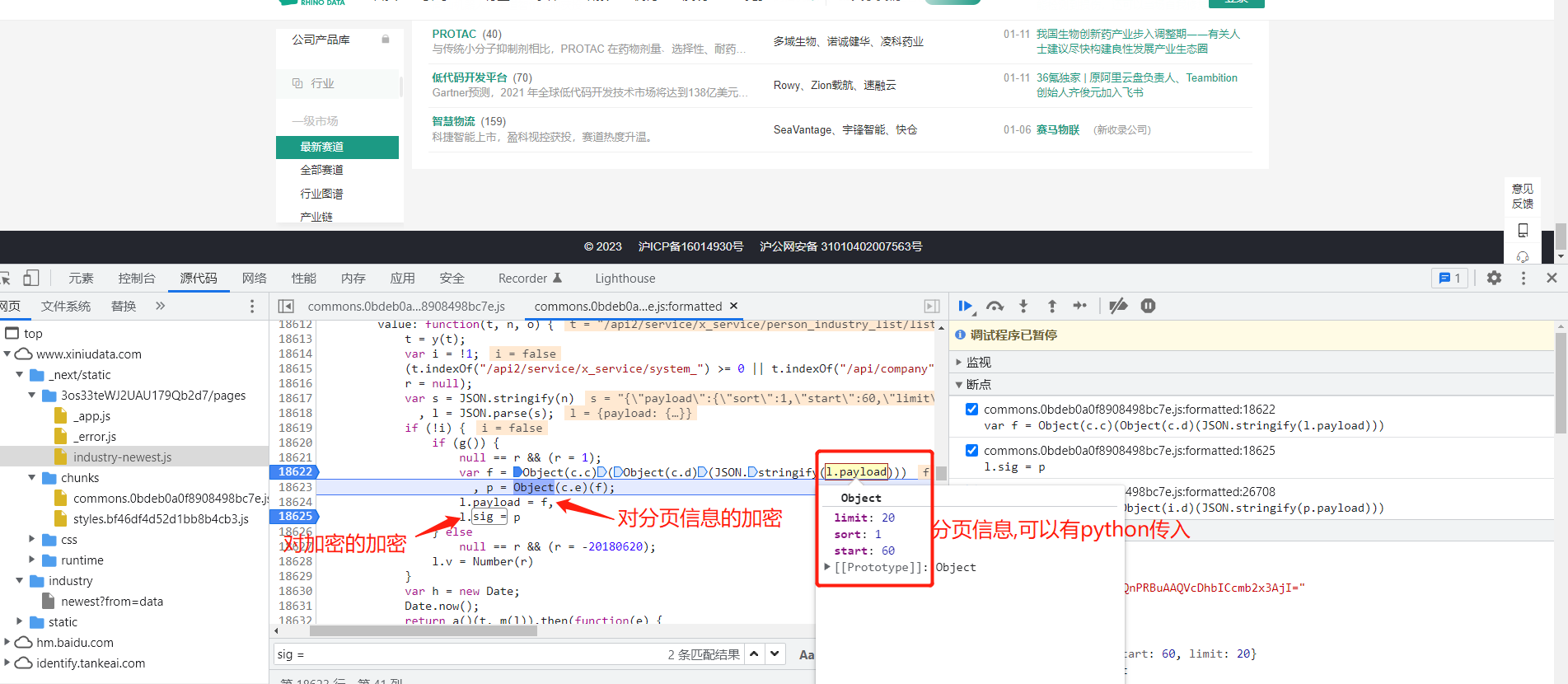Select the unformatted commons.0bdeb0a js tab
1568x684 pixels.
click(406, 307)
